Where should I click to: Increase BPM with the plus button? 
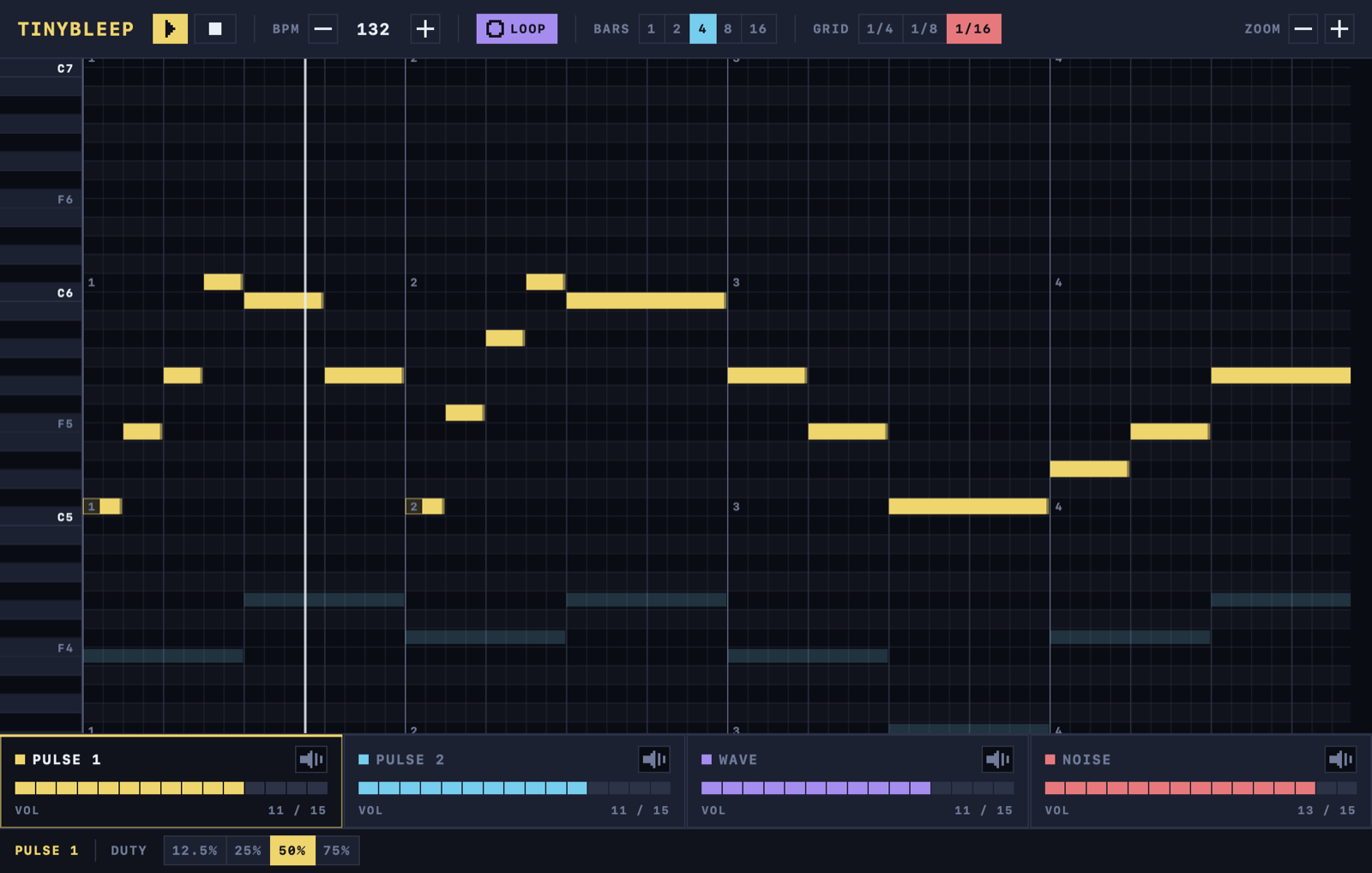(x=424, y=28)
